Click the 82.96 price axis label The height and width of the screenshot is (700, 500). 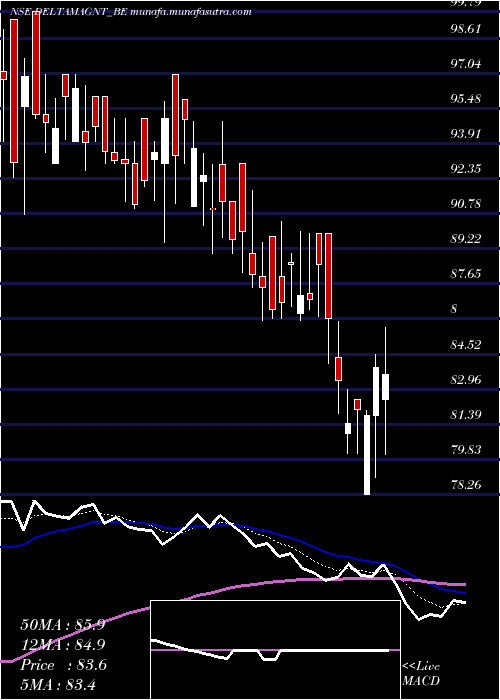click(466, 380)
